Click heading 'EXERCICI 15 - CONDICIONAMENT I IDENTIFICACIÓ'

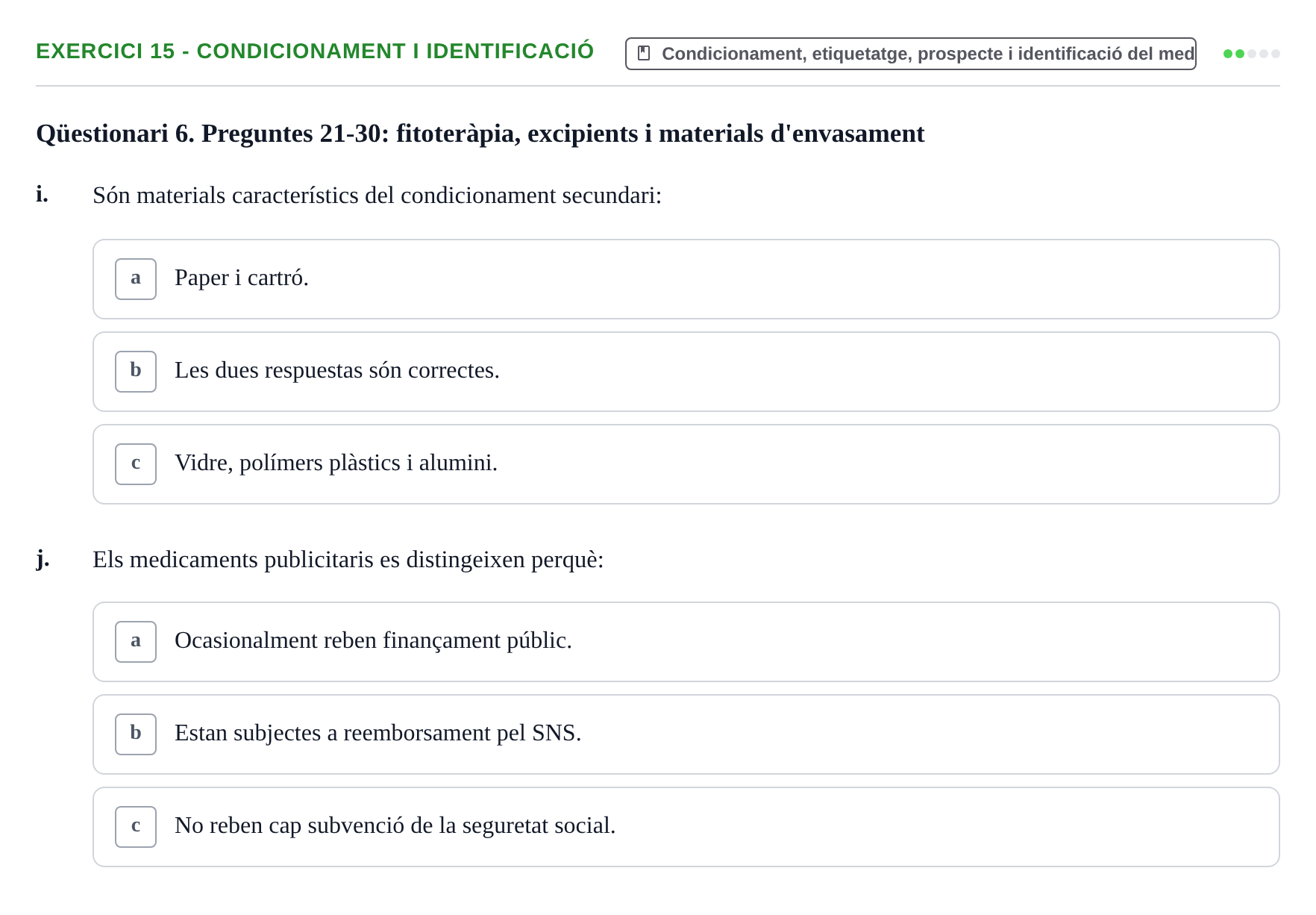315,51
